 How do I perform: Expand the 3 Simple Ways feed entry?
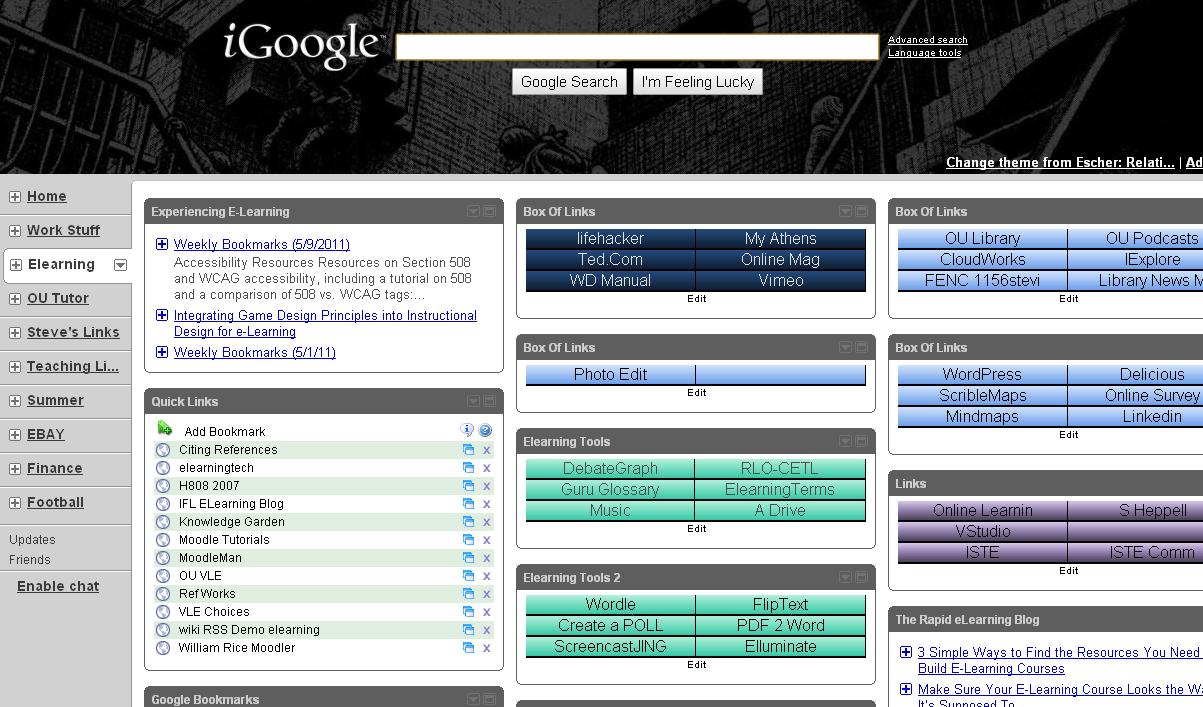click(906, 652)
